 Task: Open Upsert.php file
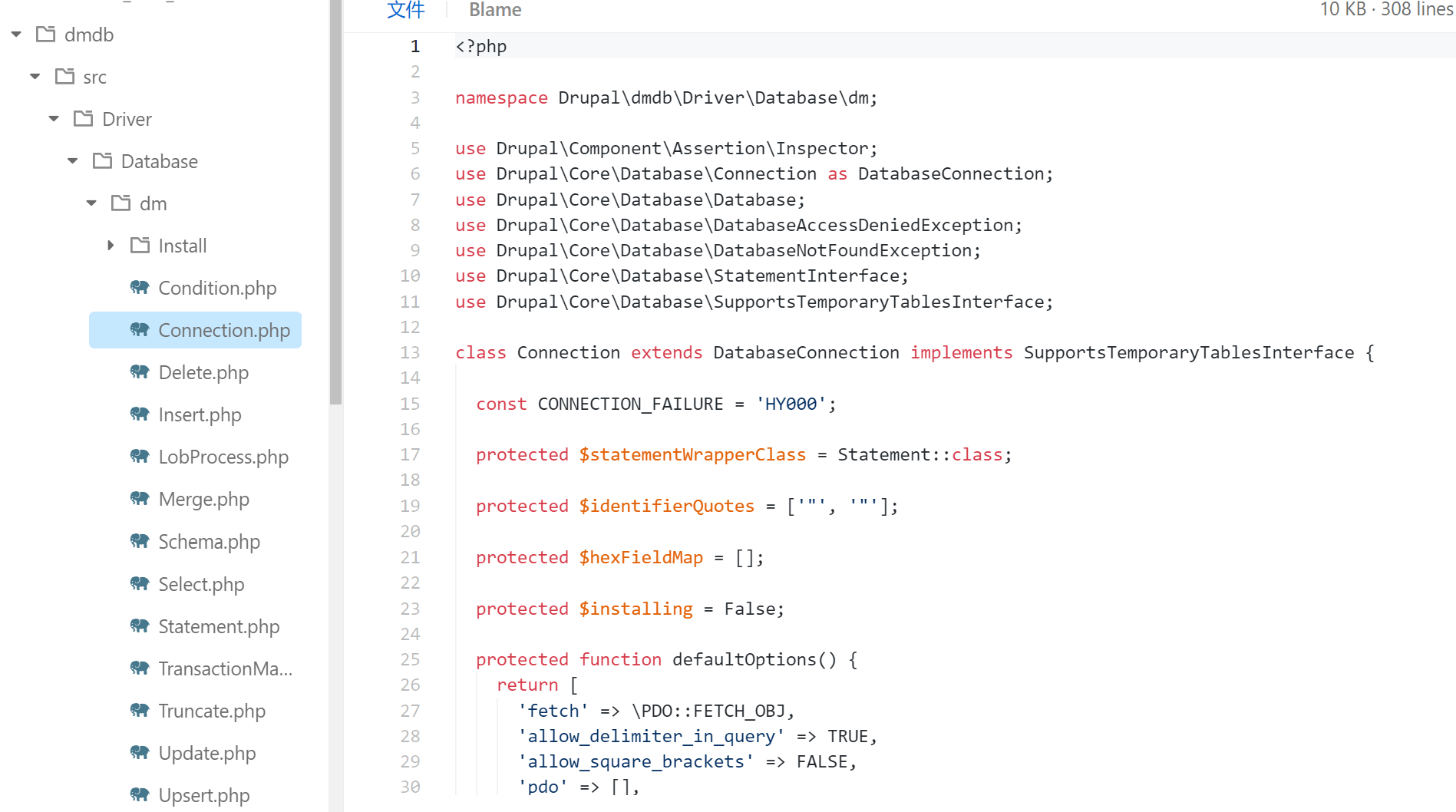pyautogui.click(x=204, y=795)
